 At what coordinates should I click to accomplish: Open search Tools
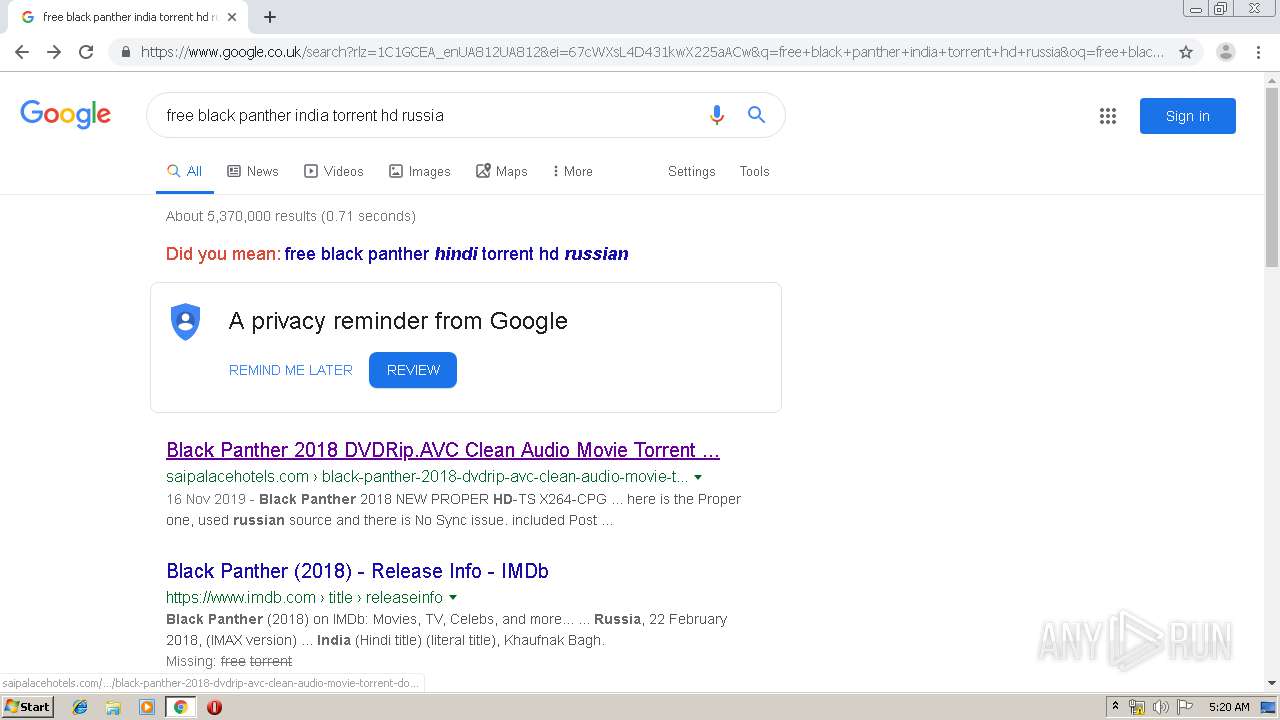pyautogui.click(x=755, y=171)
